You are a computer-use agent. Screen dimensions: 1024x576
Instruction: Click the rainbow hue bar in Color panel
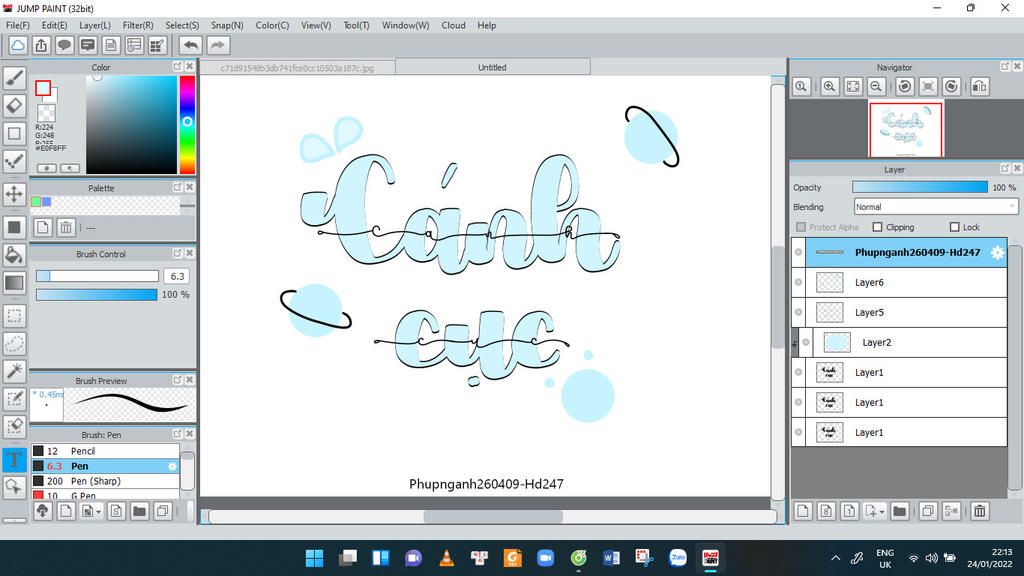tap(187, 125)
